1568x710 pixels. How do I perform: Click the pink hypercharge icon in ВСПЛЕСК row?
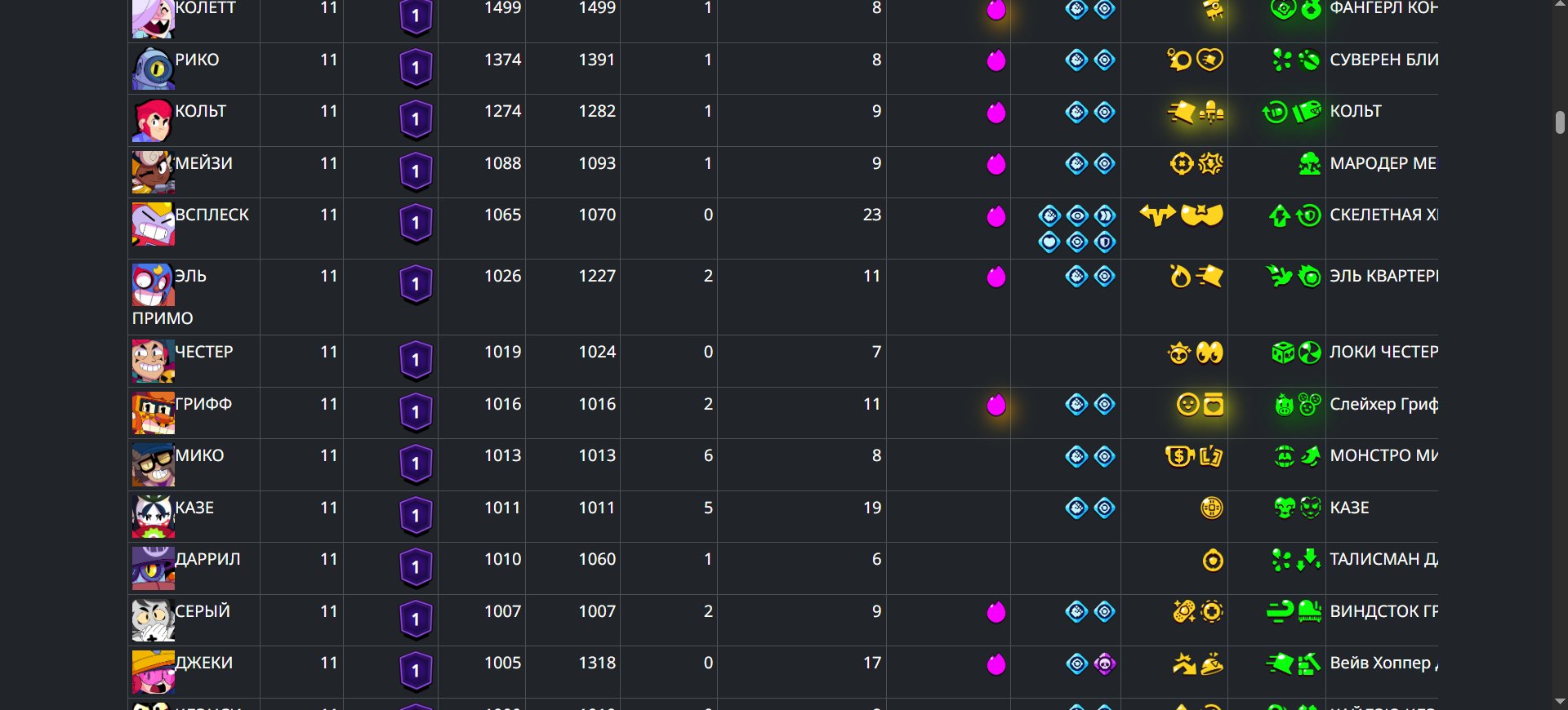(x=996, y=216)
